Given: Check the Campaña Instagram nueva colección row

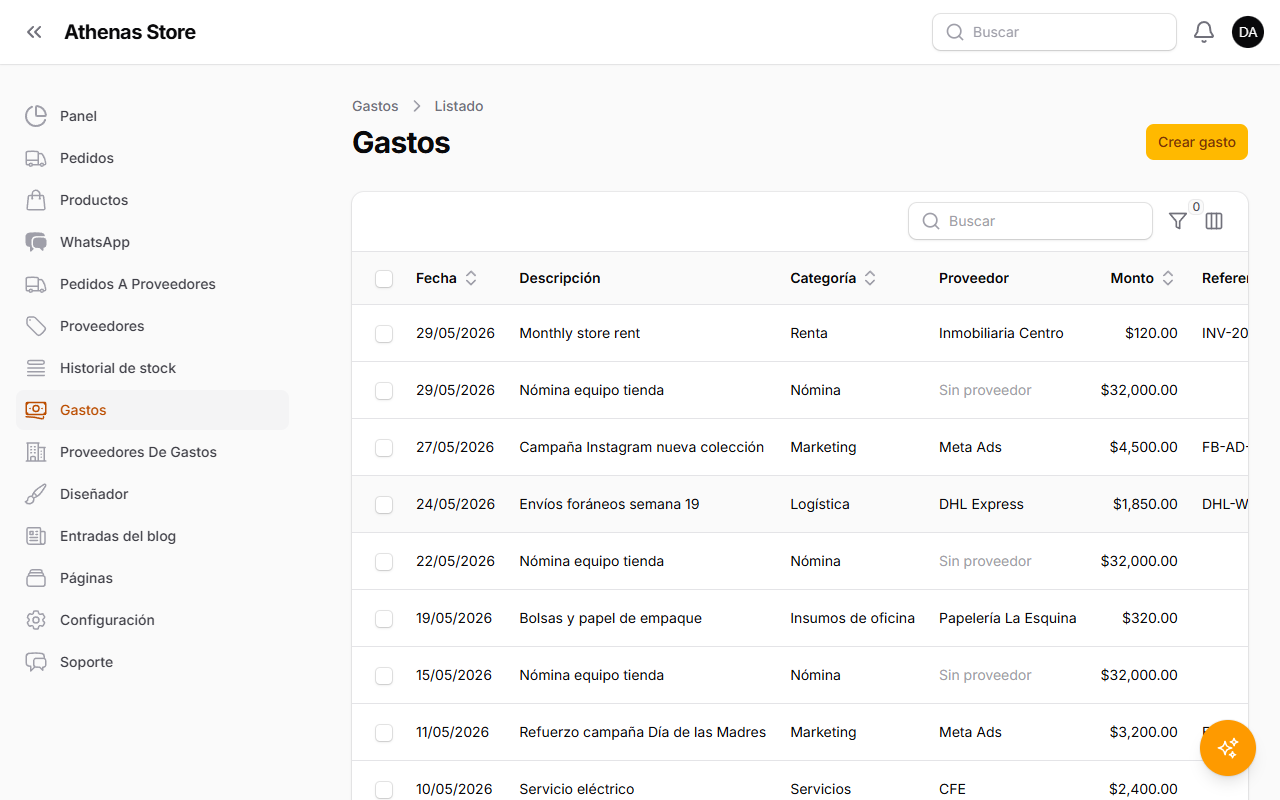Looking at the screenshot, I should point(384,448).
